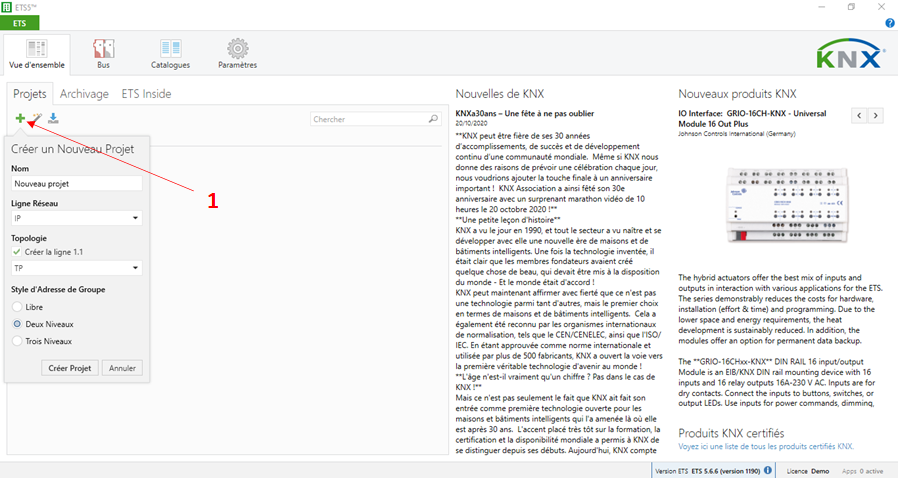The height and width of the screenshot is (479, 902).
Task: Click the KNXa30ans news headline
Action: tap(525, 114)
